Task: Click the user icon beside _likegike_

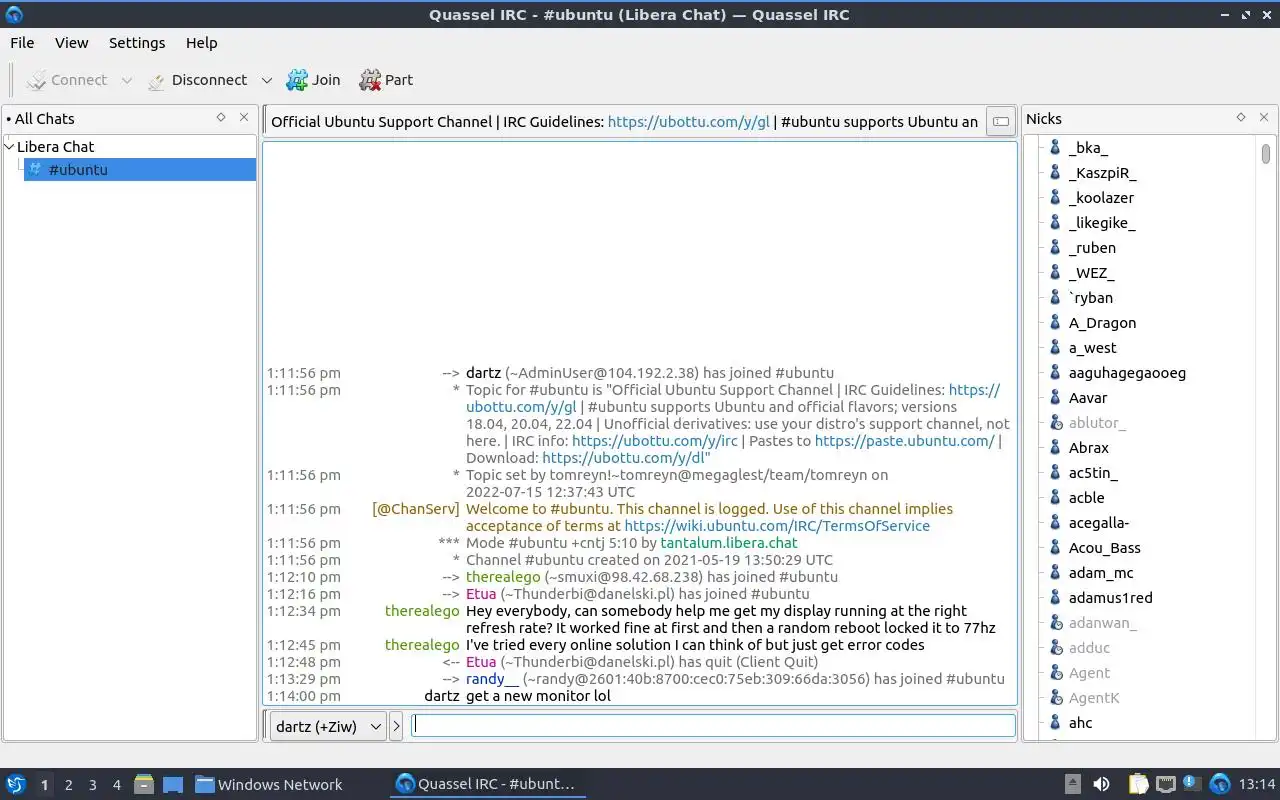Action: point(1055,223)
